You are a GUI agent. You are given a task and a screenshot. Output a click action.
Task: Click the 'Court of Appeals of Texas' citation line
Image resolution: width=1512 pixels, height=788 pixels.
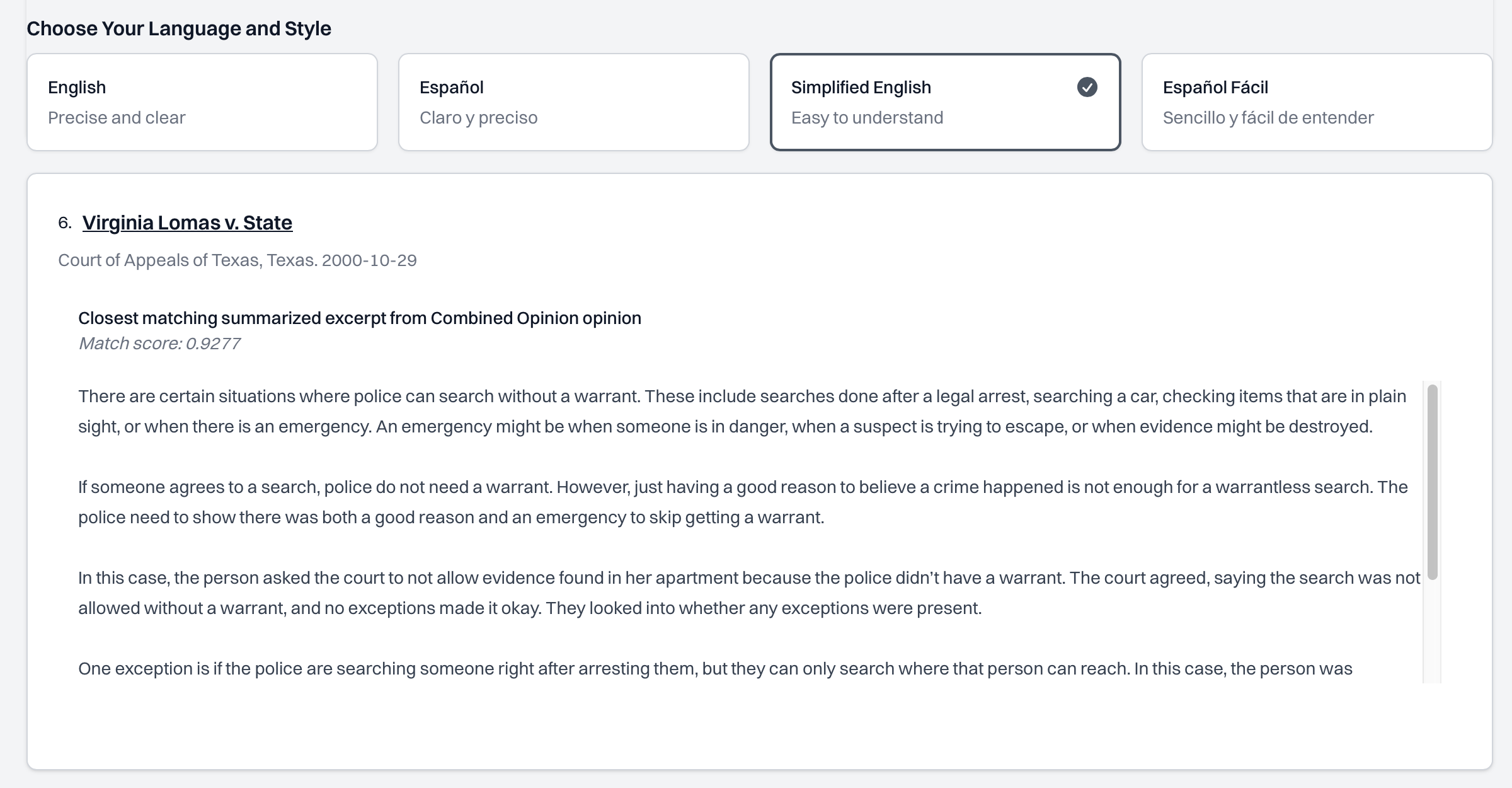238,260
